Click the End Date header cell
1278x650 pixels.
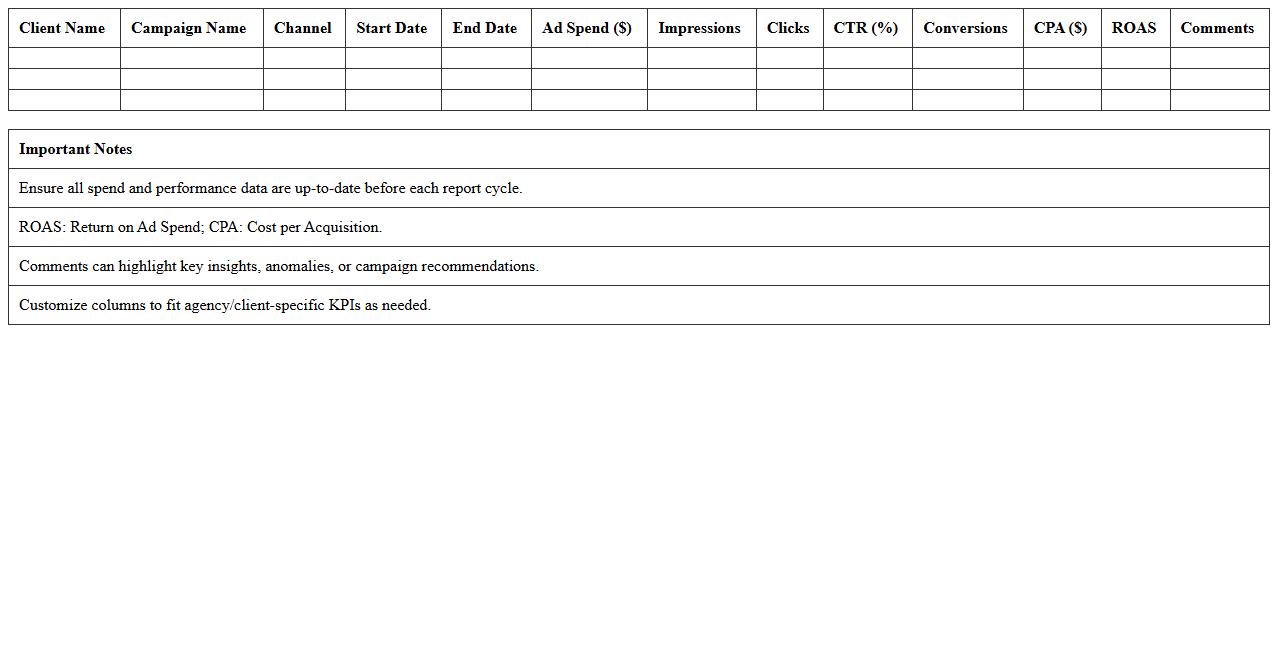(x=484, y=28)
